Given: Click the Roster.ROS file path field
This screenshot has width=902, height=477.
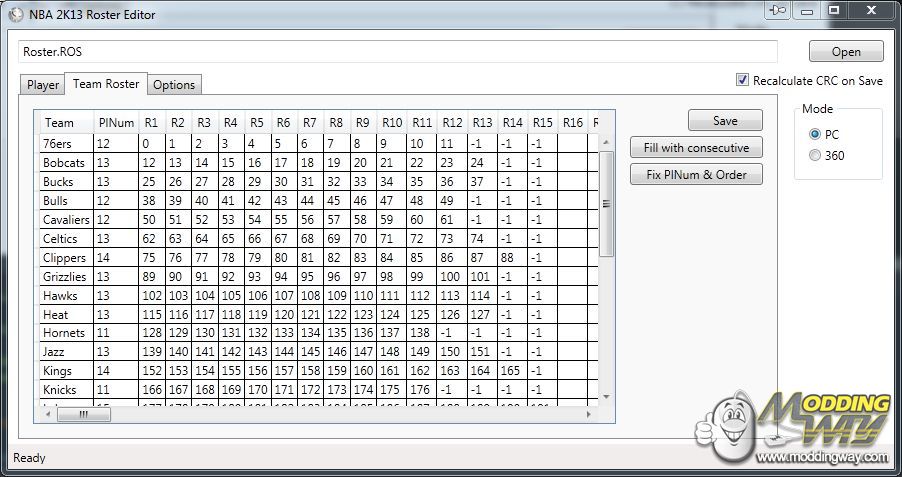Looking at the screenshot, I should 397,51.
